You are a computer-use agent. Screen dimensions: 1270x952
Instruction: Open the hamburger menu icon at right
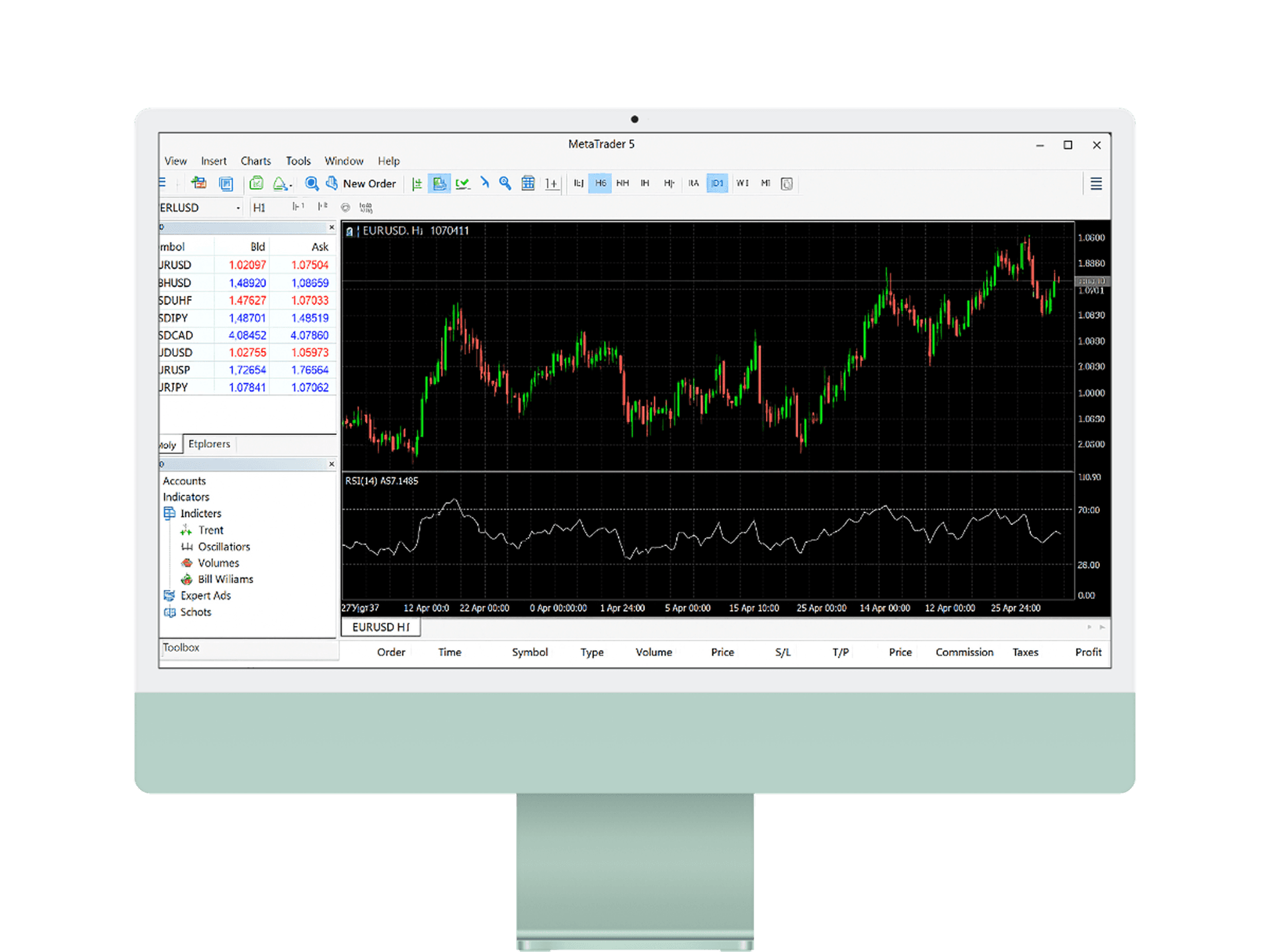(1096, 184)
